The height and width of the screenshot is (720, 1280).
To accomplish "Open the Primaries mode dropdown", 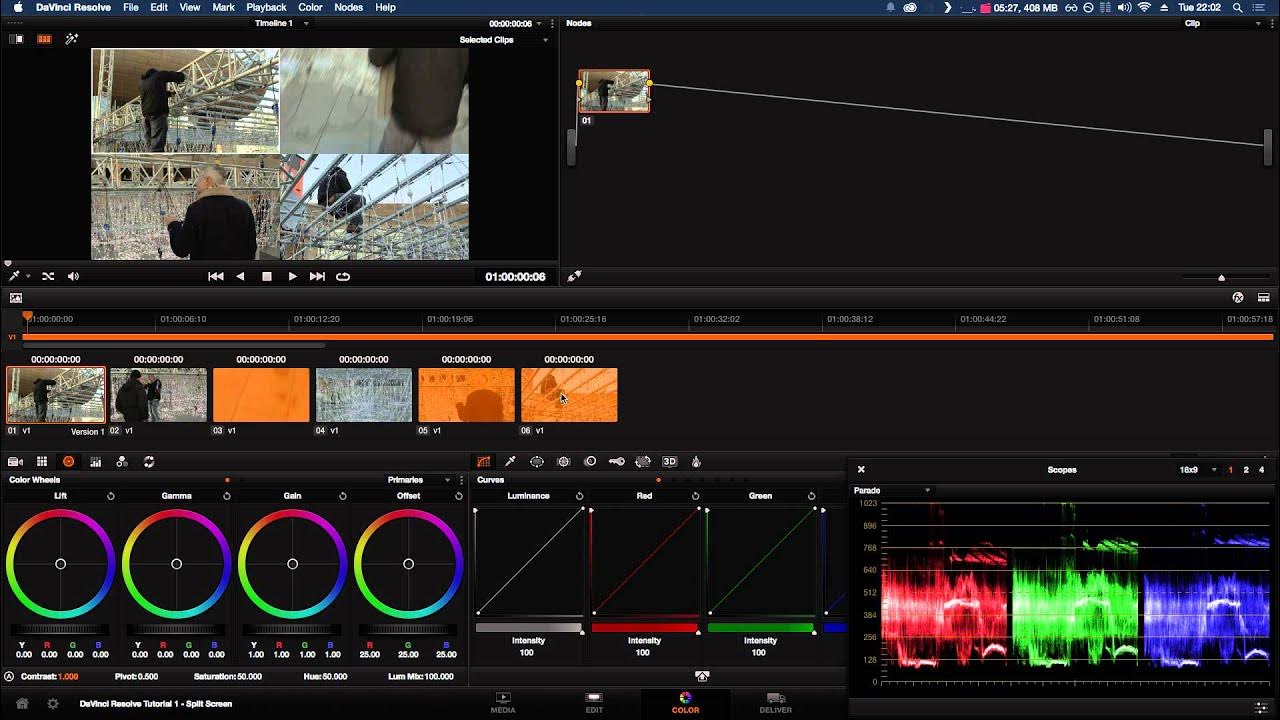I will click(x=419, y=480).
